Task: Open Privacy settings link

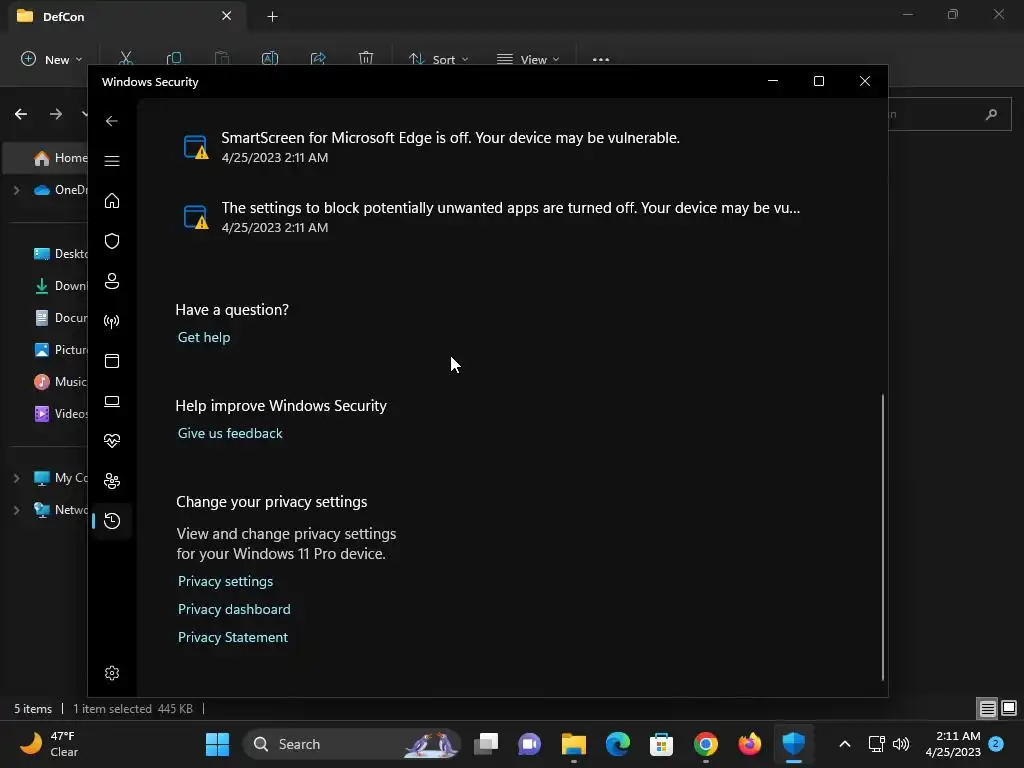Action: coord(225,581)
